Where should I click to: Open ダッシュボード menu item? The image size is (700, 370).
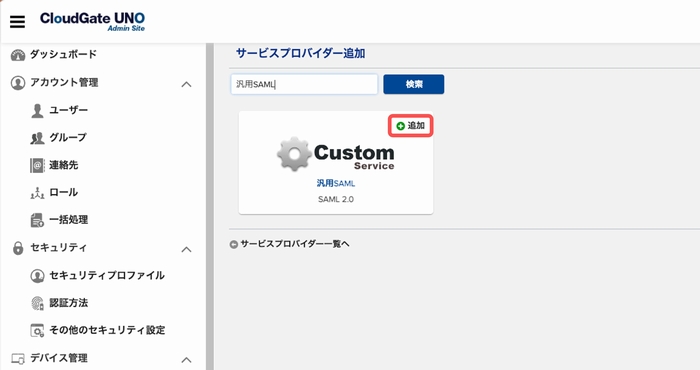click(63, 54)
